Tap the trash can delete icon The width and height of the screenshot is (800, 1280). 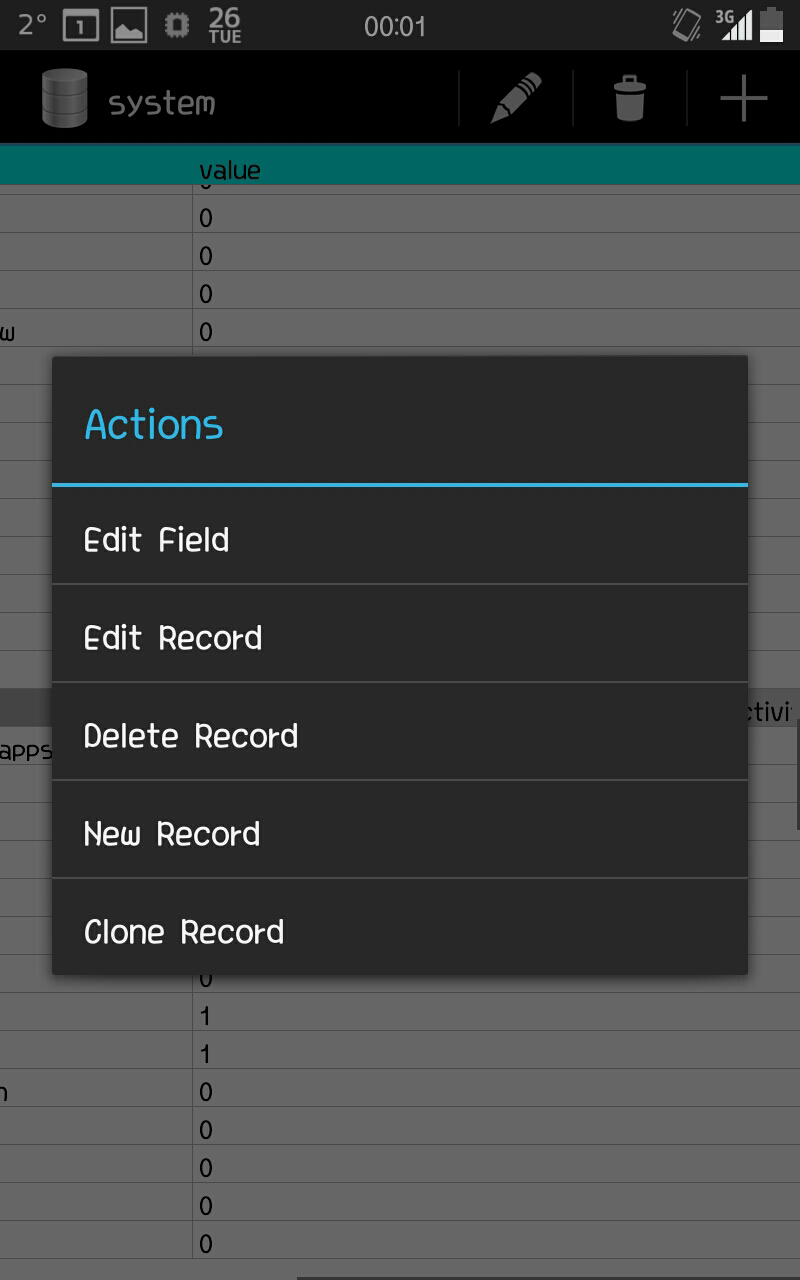pyautogui.click(x=630, y=99)
